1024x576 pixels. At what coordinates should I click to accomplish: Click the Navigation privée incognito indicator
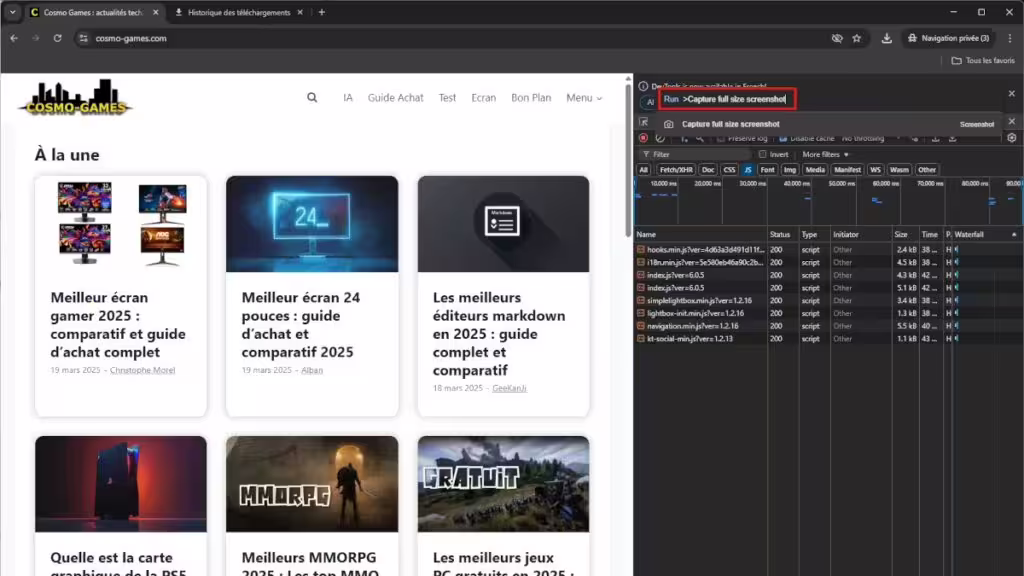[x=948, y=39]
